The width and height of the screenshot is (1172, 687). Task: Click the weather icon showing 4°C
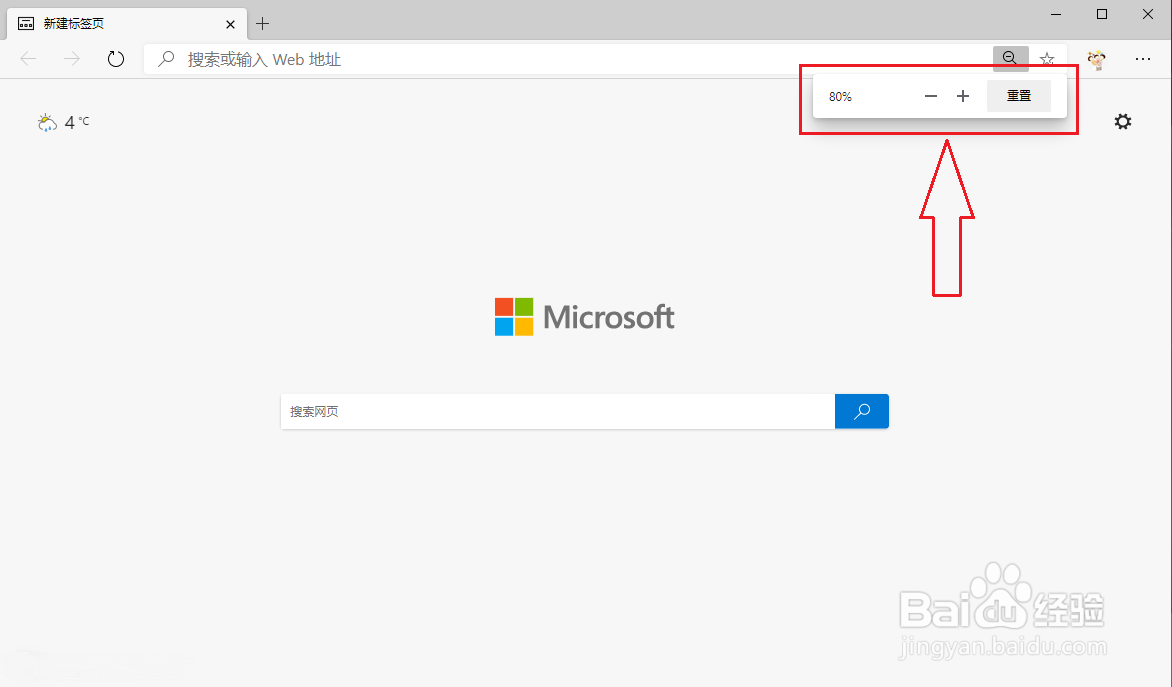click(47, 123)
